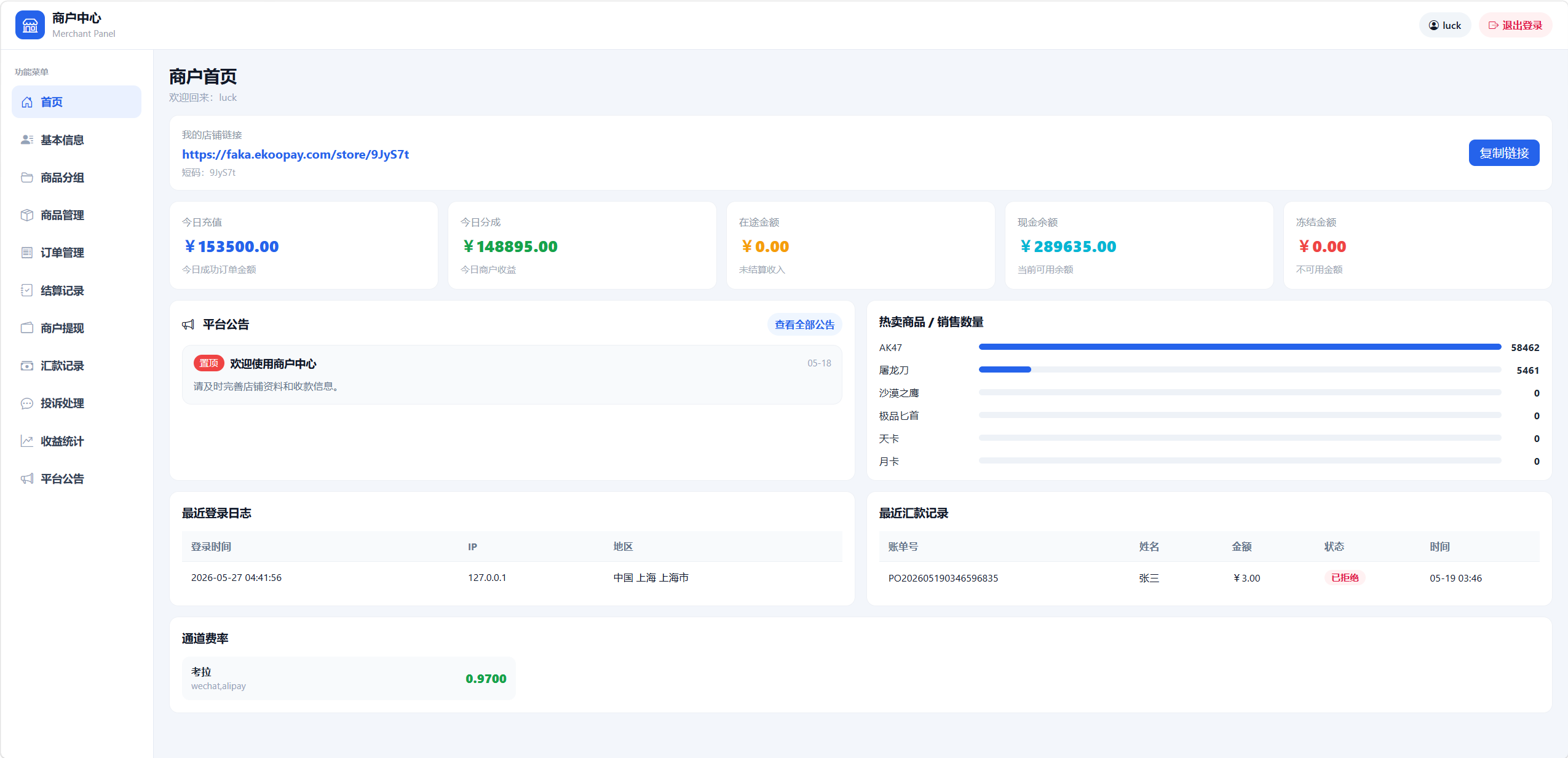Click the merchant center store logo icon
The image size is (1568, 758).
pyautogui.click(x=30, y=25)
